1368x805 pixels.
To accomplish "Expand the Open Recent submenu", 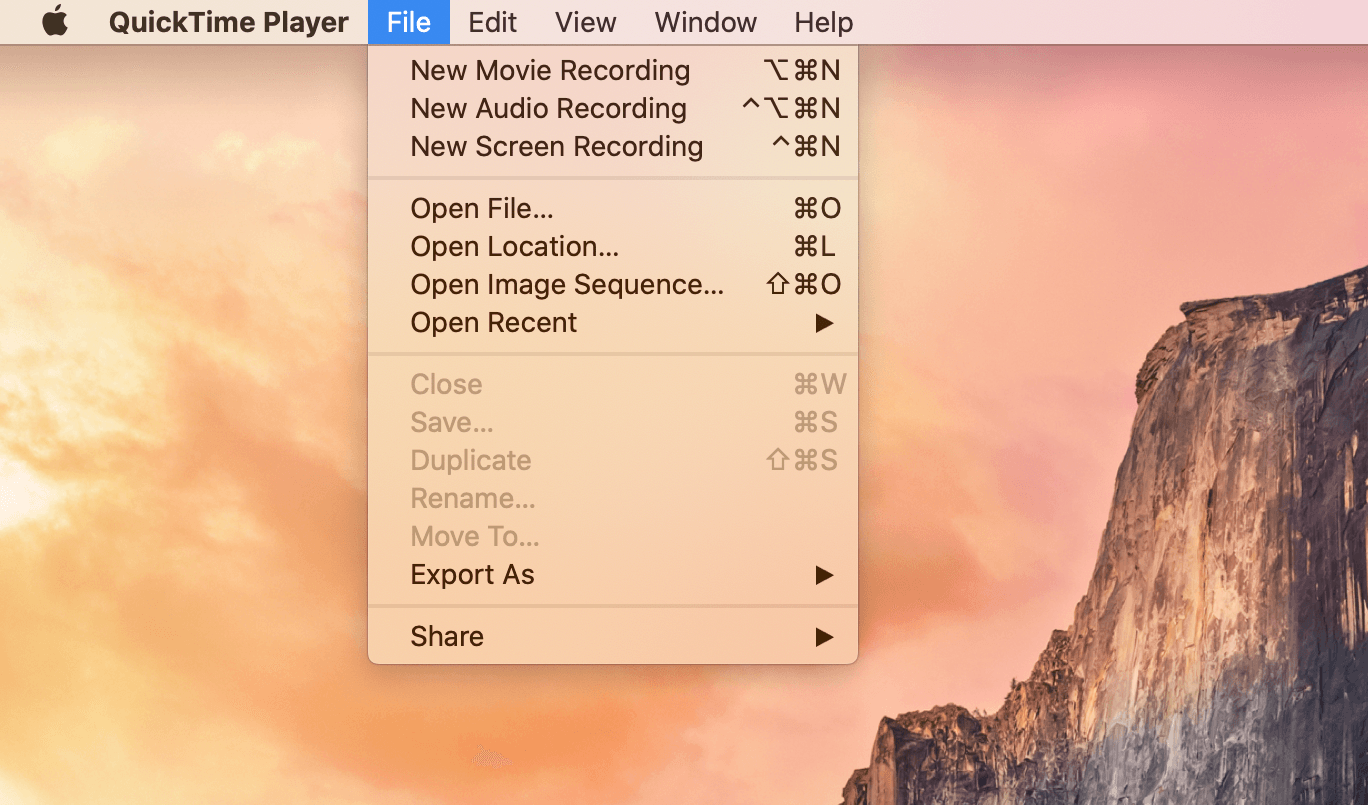I will coord(493,322).
